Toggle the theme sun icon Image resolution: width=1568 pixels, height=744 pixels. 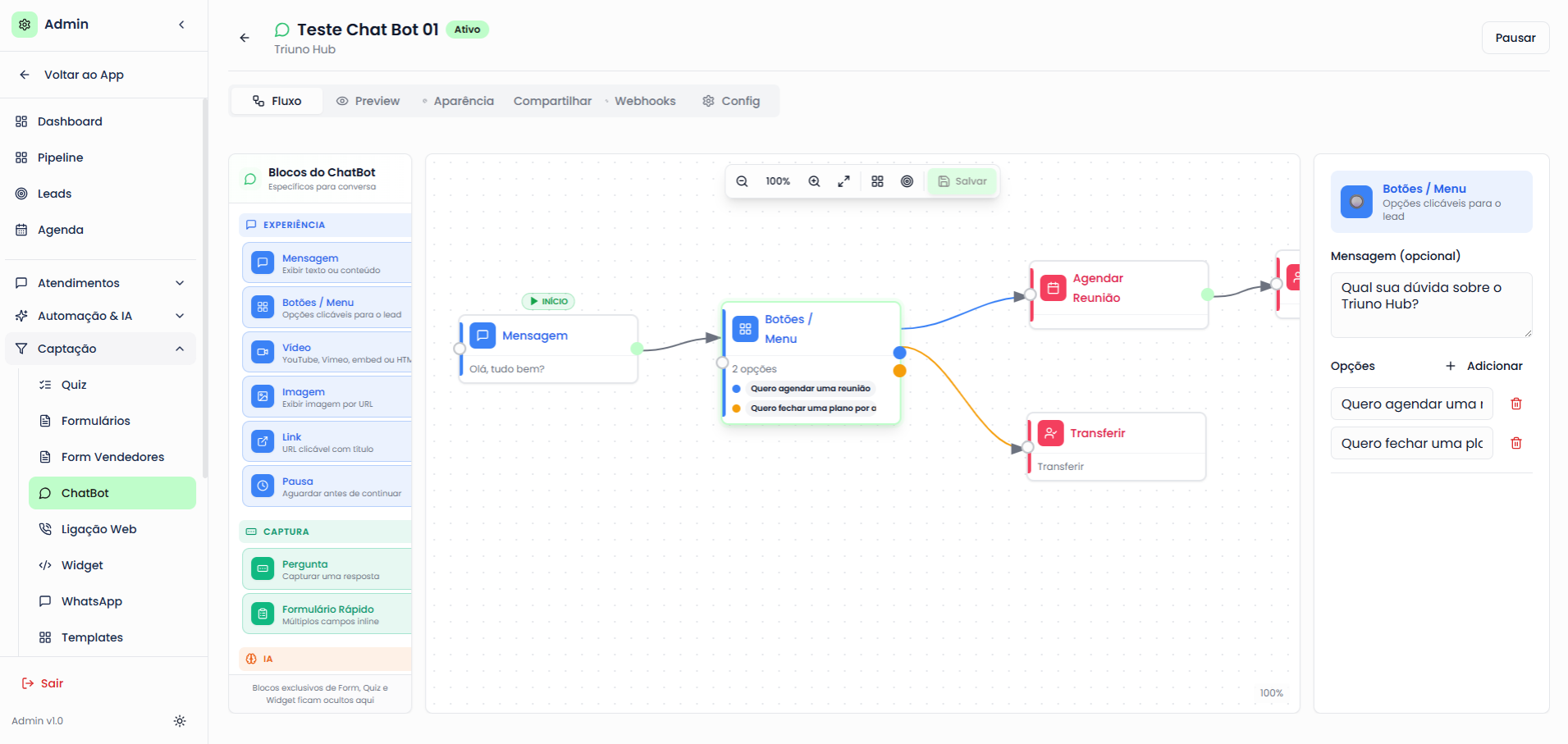(x=180, y=721)
